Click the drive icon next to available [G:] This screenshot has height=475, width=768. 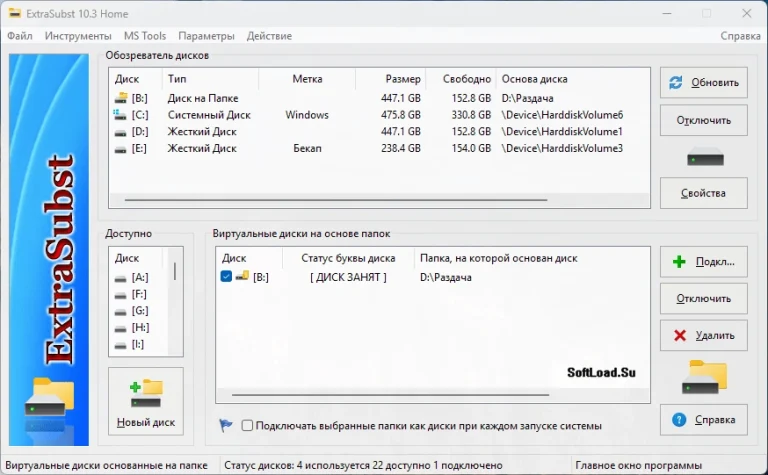pyautogui.click(x=120, y=311)
